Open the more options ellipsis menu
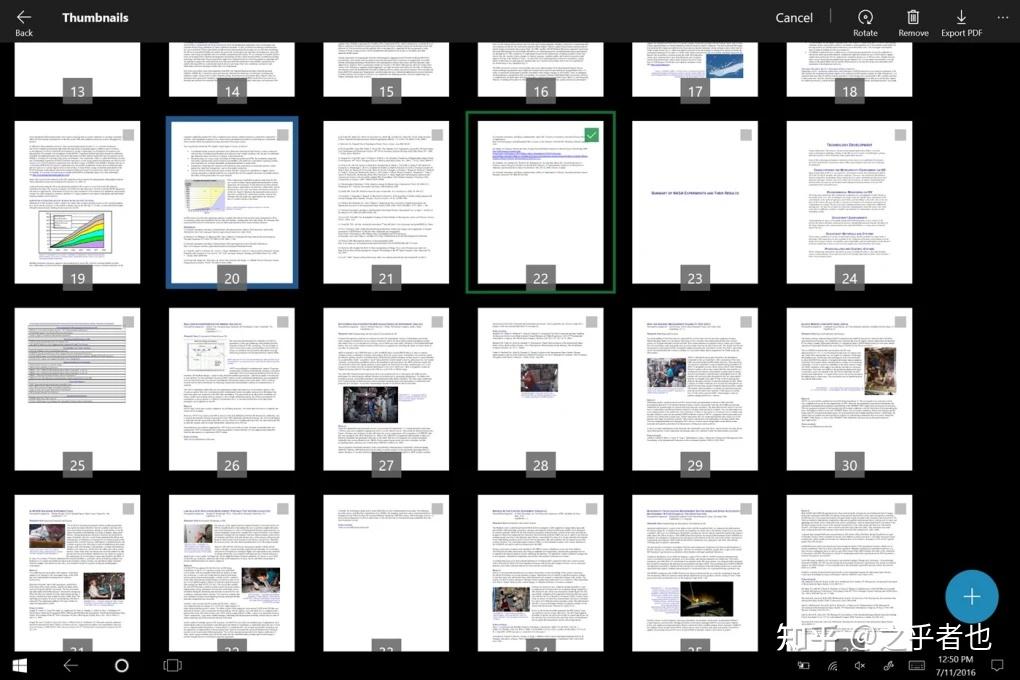Image resolution: width=1020 pixels, height=680 pixels. click(1002, 18)
